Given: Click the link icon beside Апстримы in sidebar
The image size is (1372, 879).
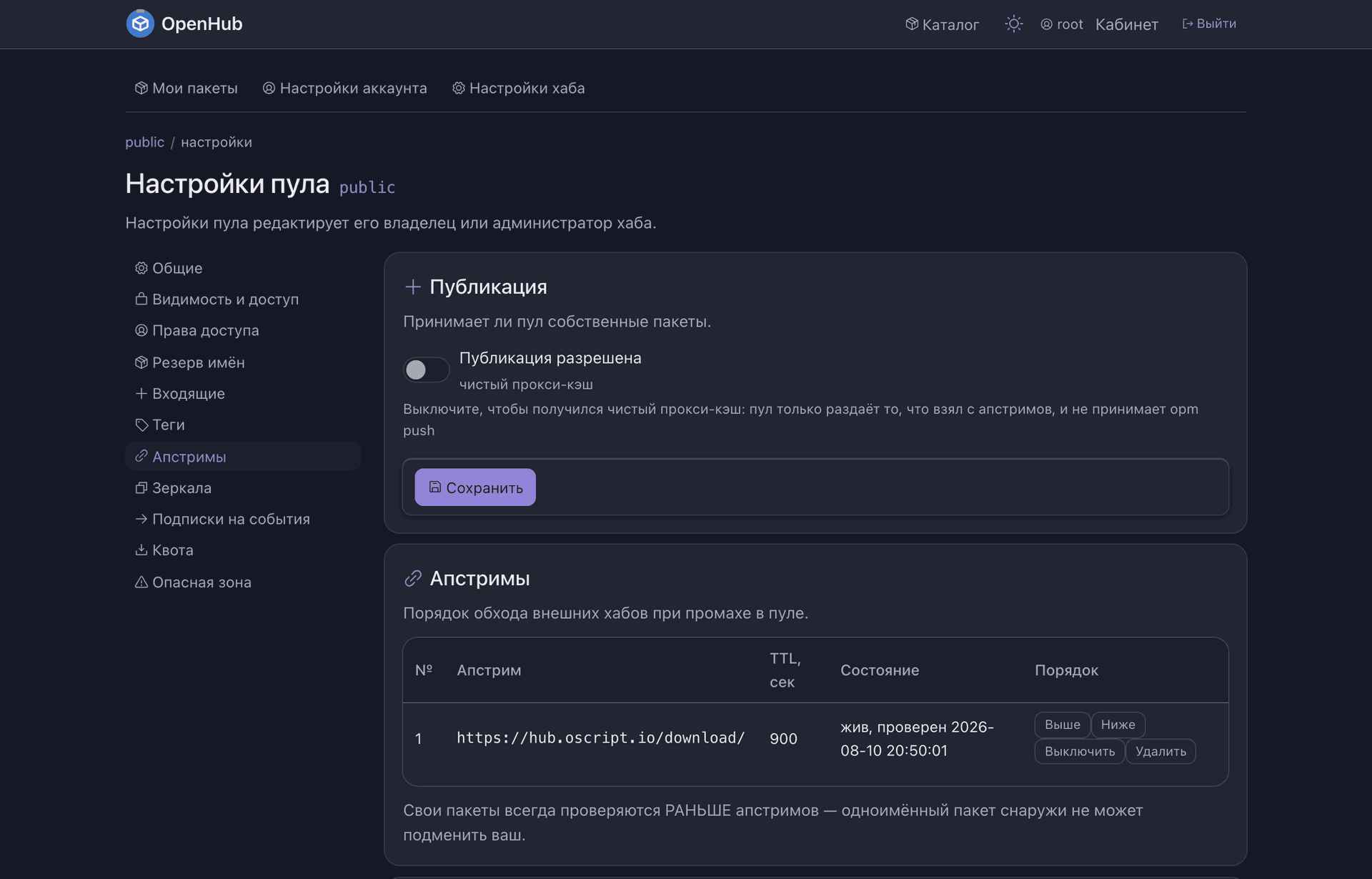Looking at the screenshot, I should pos(141,456).
